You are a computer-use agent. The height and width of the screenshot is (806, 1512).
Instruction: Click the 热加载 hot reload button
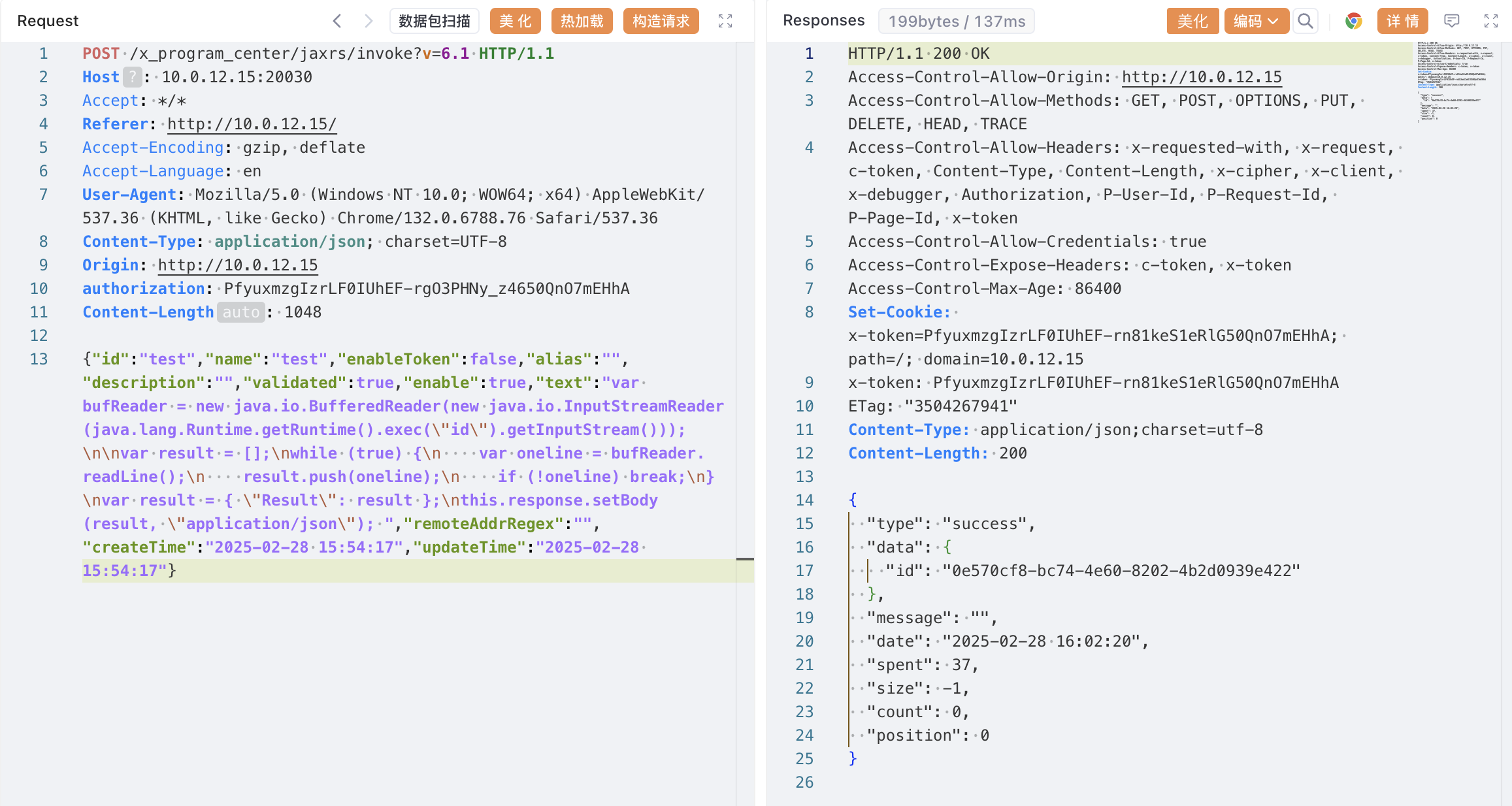tap(582, 21)
